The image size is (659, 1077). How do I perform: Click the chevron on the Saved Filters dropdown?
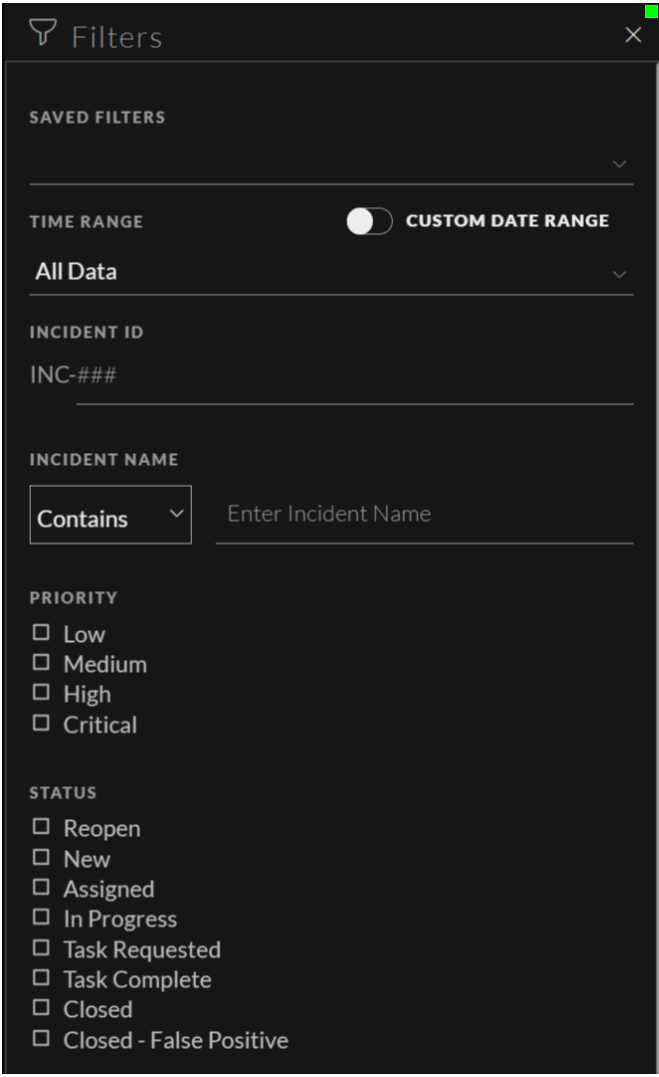(618, 163)
